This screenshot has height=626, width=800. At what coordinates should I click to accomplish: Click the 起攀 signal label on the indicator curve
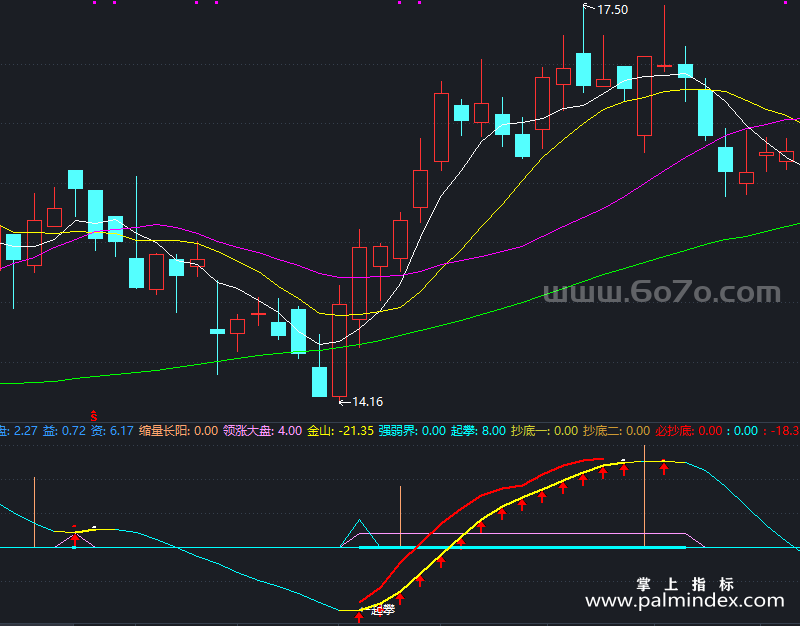point(383,610)
